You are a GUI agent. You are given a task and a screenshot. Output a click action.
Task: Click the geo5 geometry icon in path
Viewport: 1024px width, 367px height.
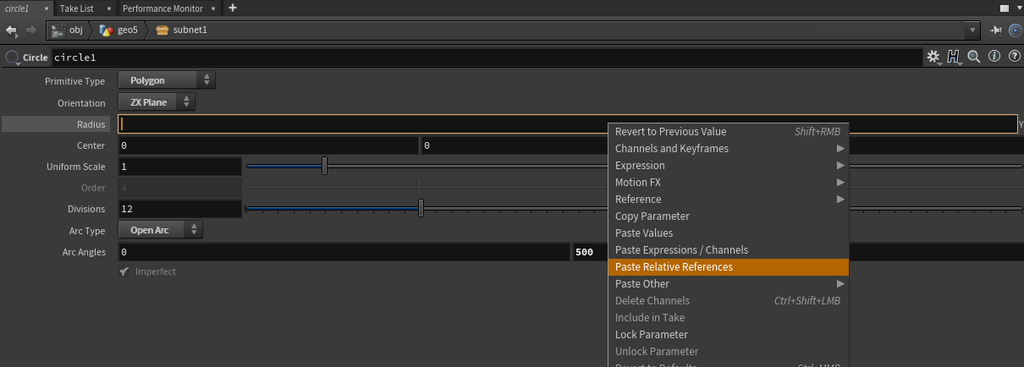106,30
